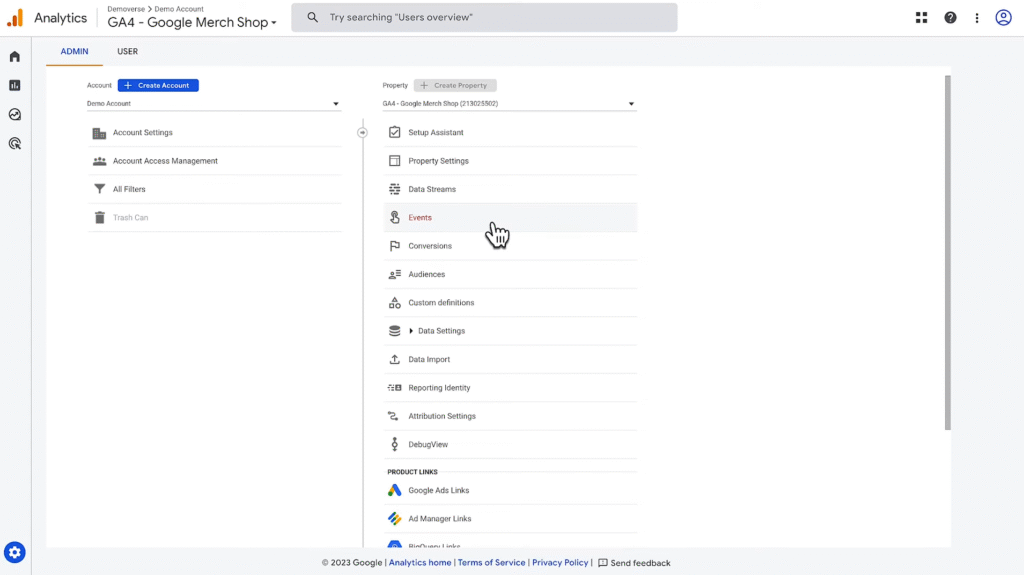
Task: Open Data Import label
Action: click(x=428, y=359)
